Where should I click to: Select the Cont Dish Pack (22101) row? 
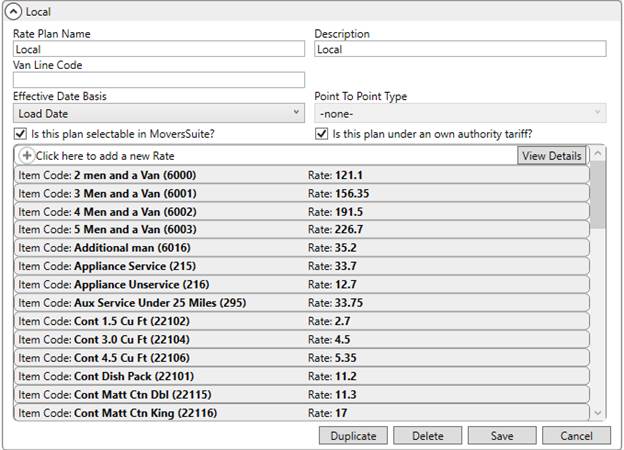(x=300, y=376)
